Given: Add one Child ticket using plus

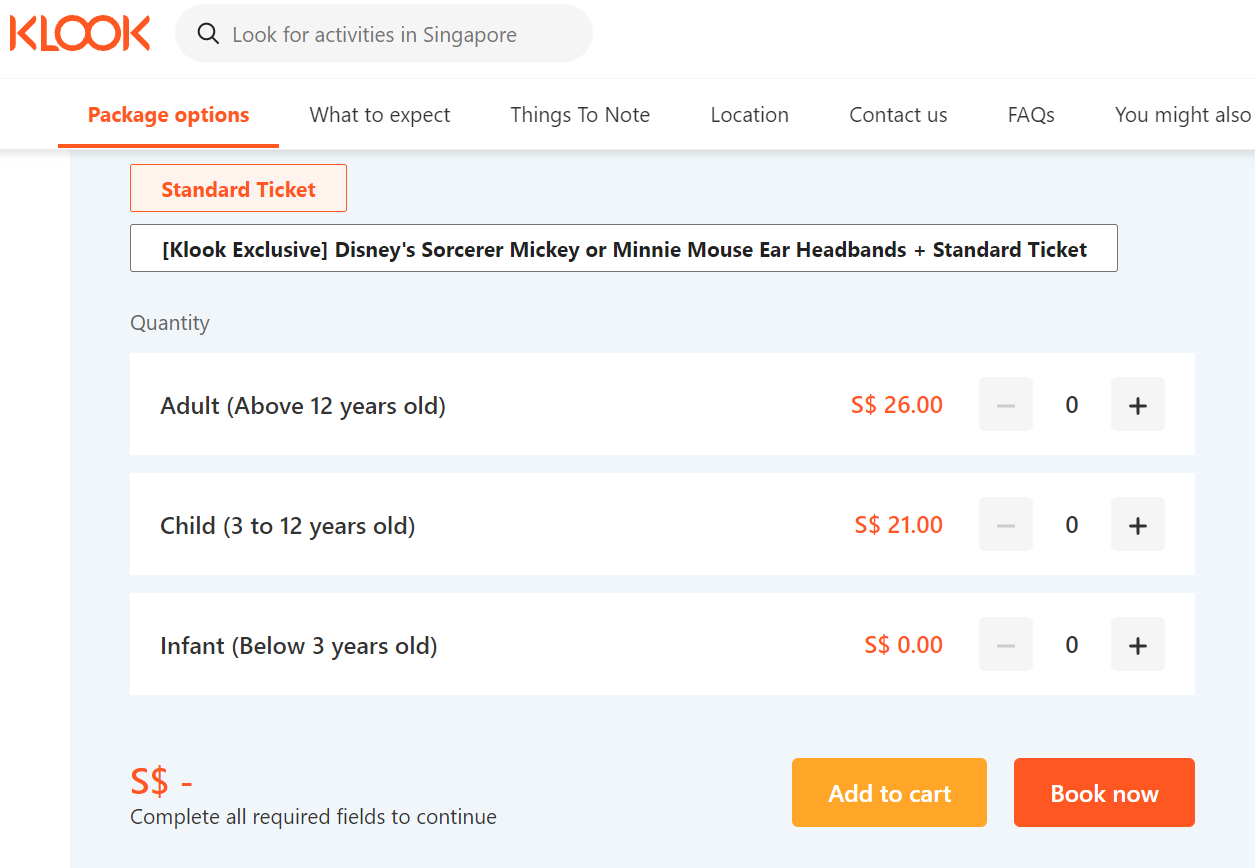Looking at the screenshot, I should pyautogui.click(x=1137, y=525).
